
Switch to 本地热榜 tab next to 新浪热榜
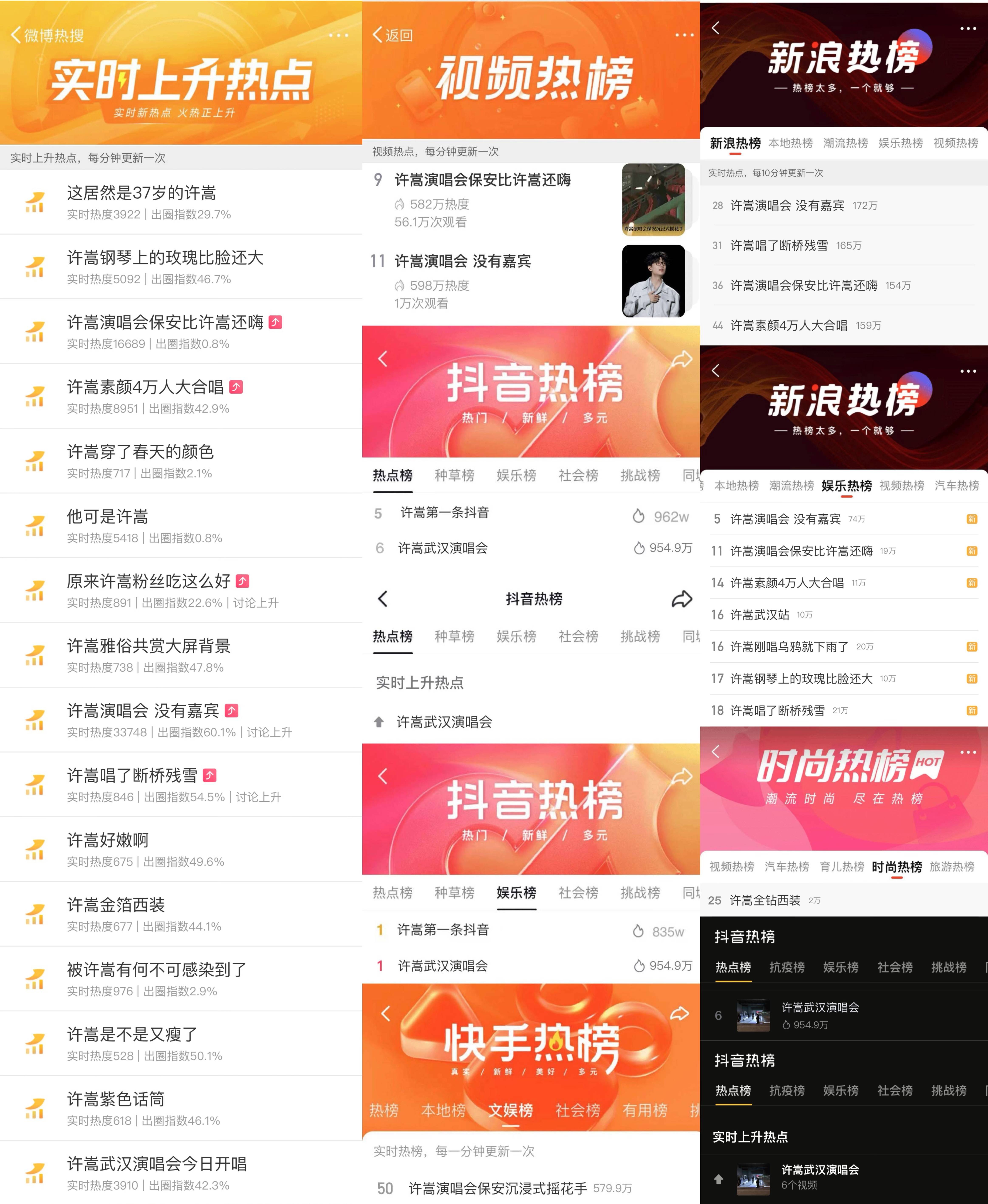click(x=790, y=143)
